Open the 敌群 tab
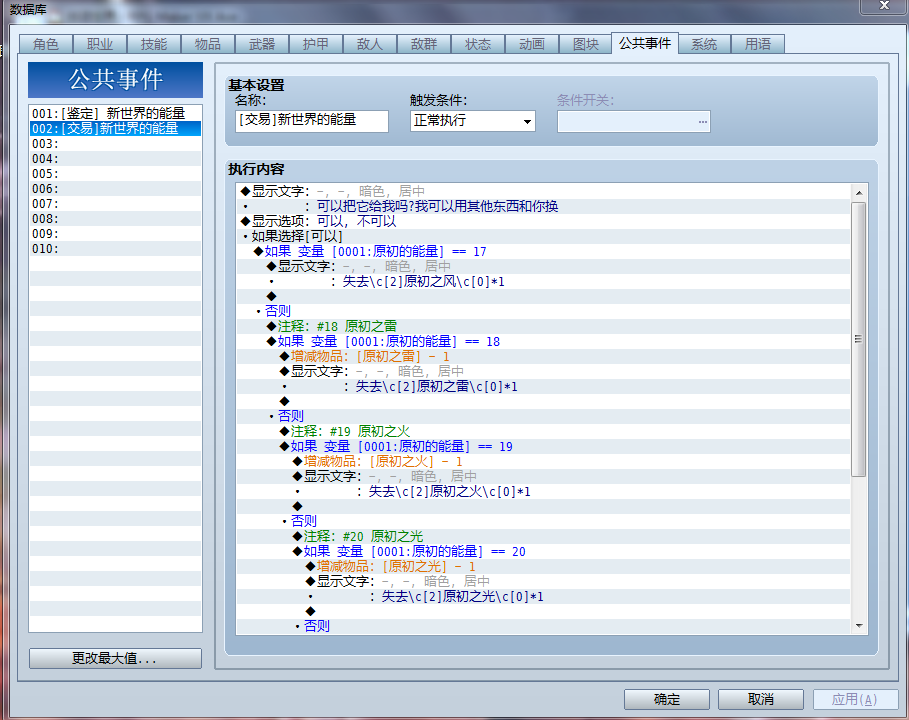 pos(423,44)
